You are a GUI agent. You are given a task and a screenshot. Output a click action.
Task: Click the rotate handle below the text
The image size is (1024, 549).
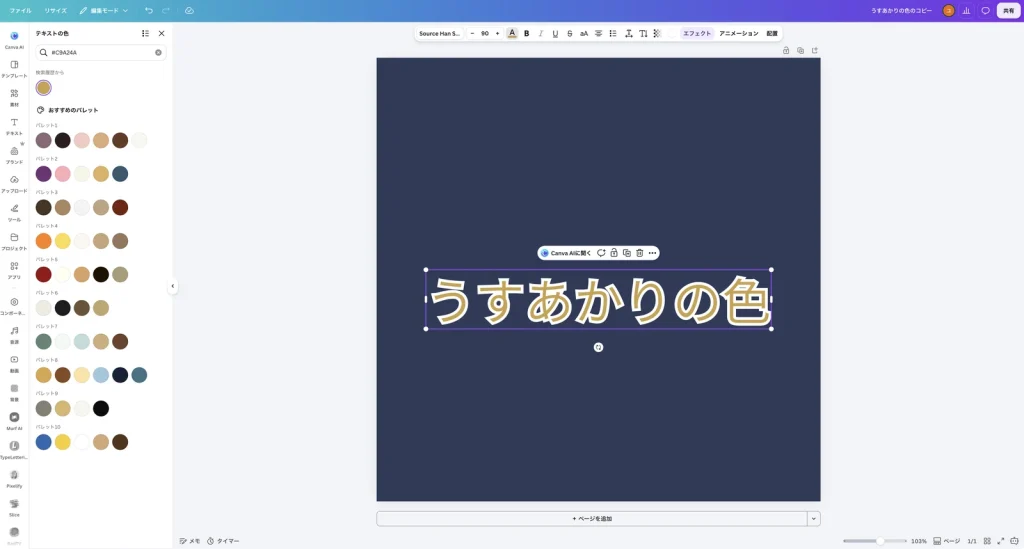598,347
